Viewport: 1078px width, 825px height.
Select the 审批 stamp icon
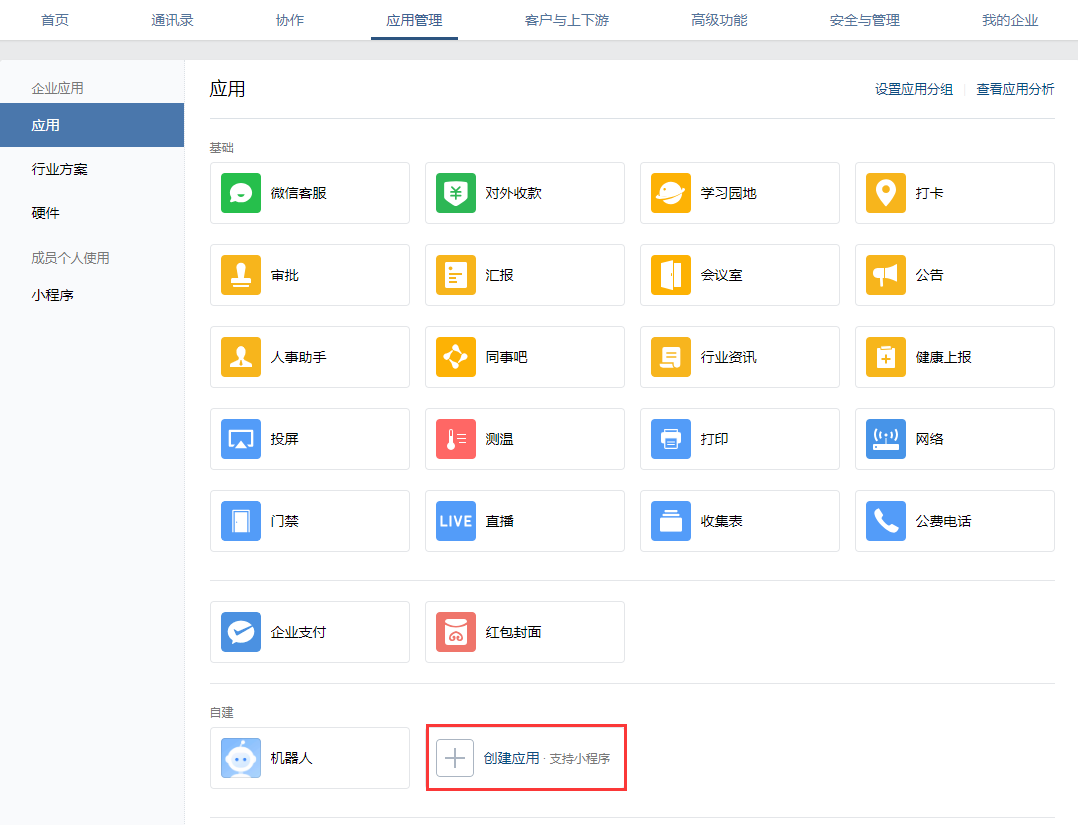[x=241, y=275]
